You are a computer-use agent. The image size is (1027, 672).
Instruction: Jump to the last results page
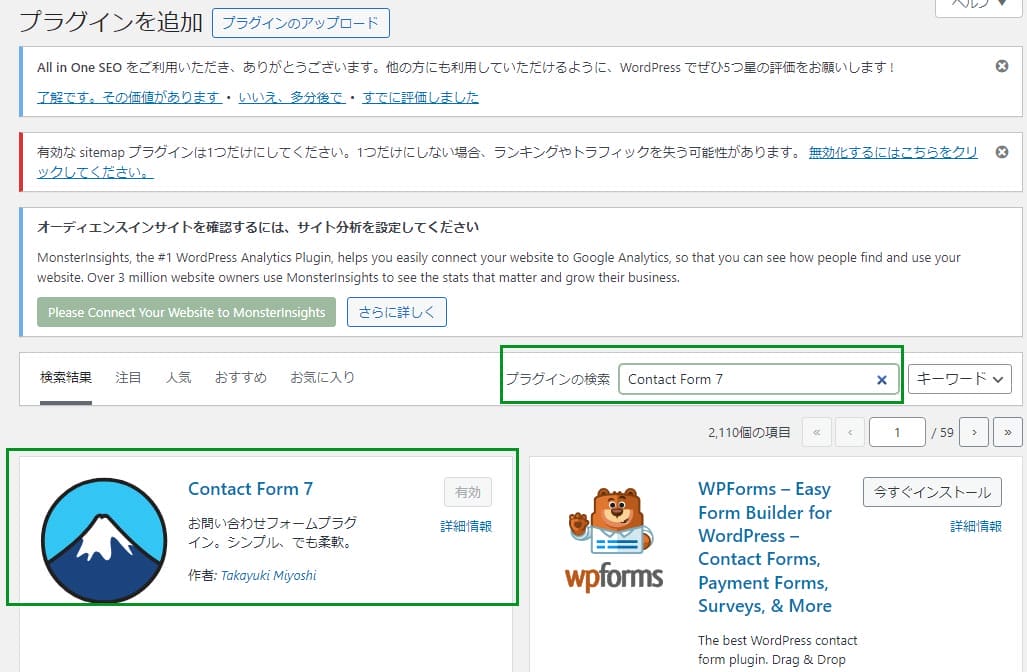click(1007, 432)
